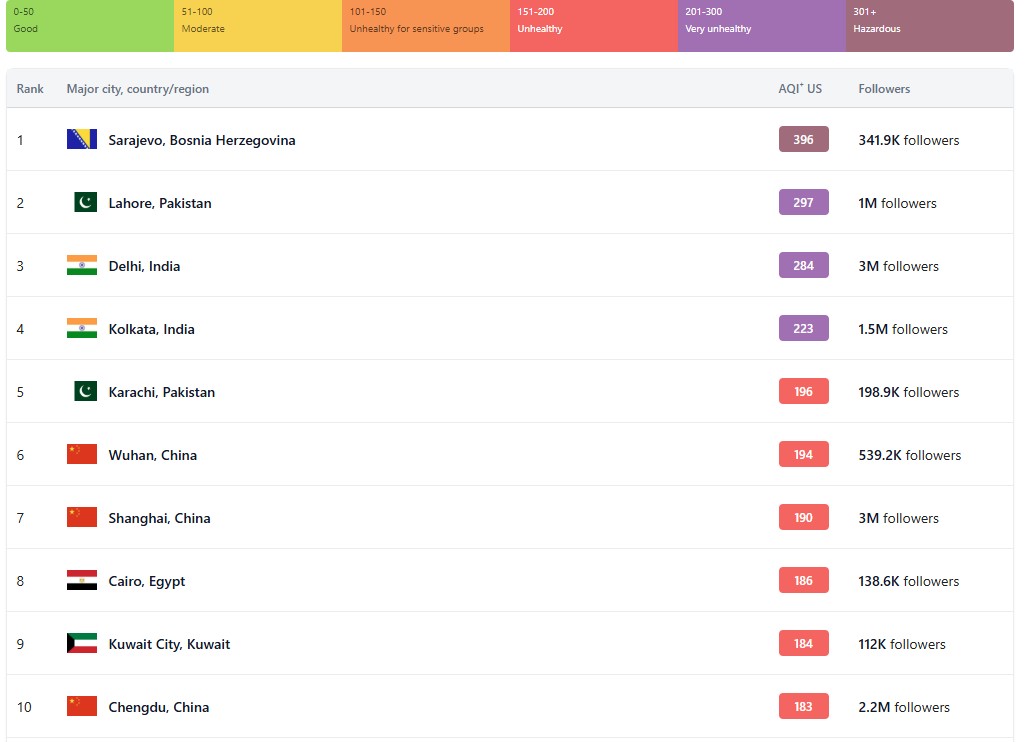Click the China flag beside Chengdu
The width and height of the screenshot is (1025, 742).
coord(82,707)
